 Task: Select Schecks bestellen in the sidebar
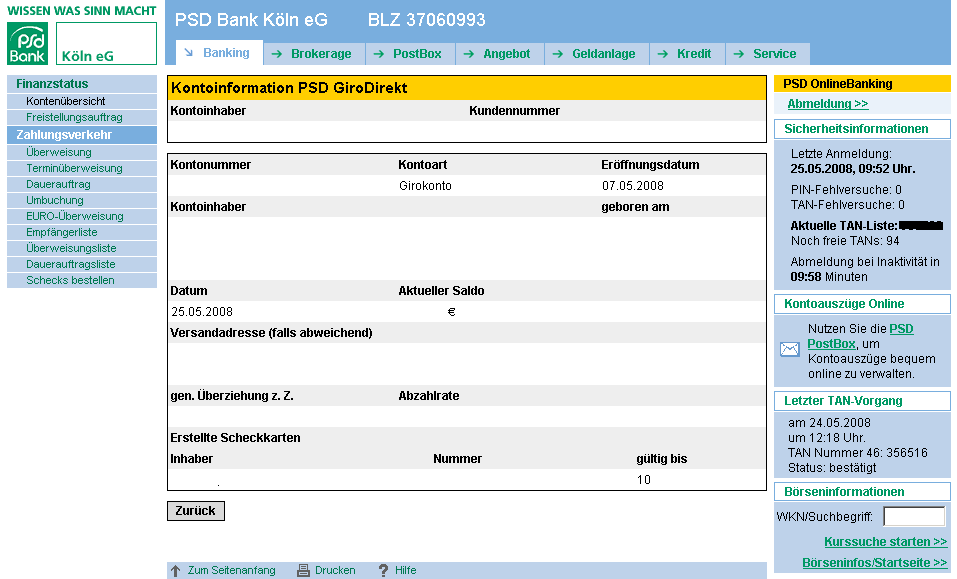(x=82, y=280)
